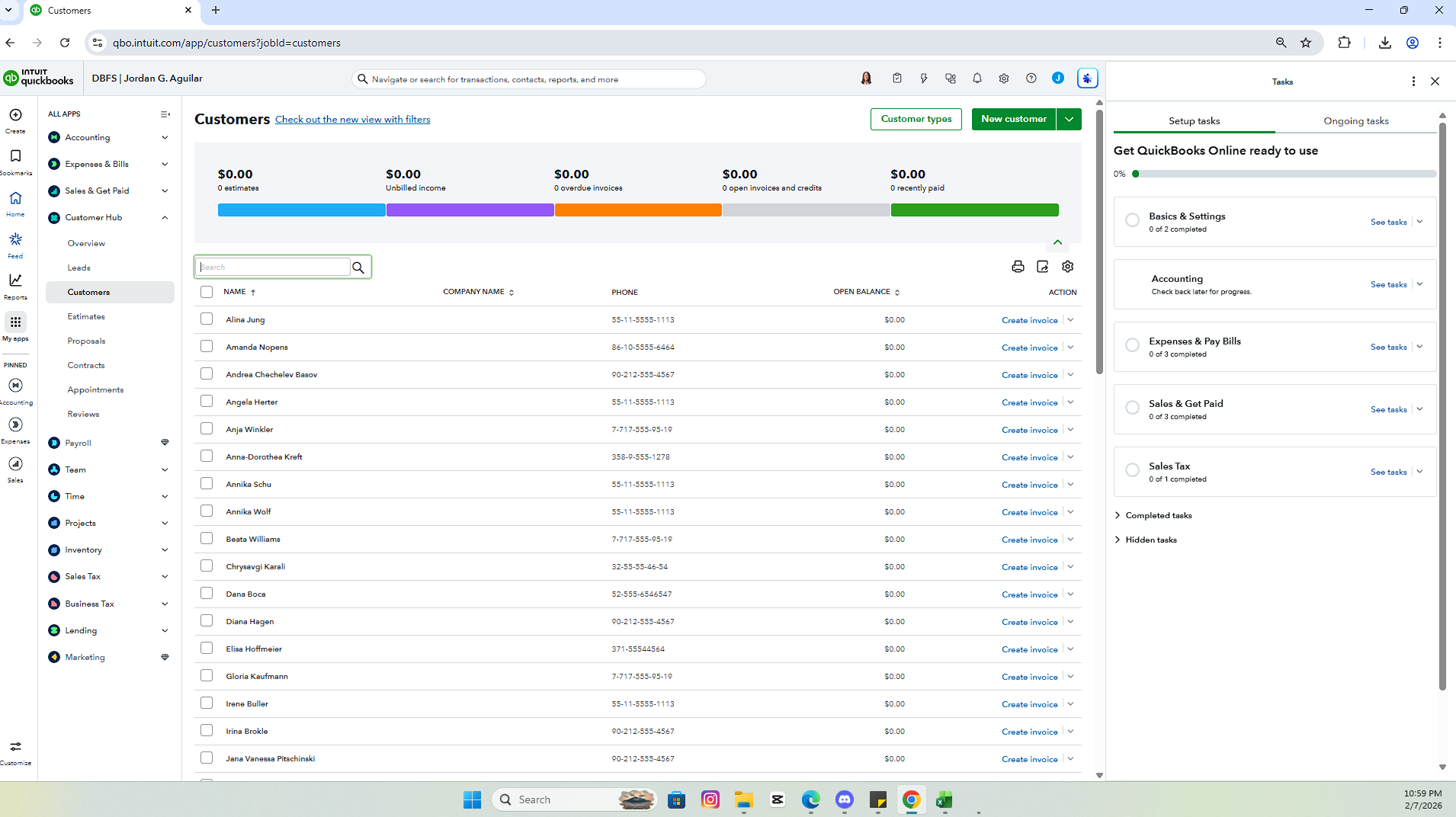Open the Feed icon in the left rail

point(15,239)
